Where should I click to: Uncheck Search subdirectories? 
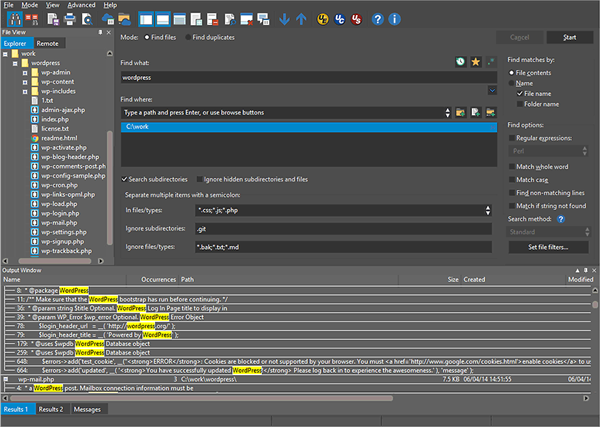pos(125,178)
